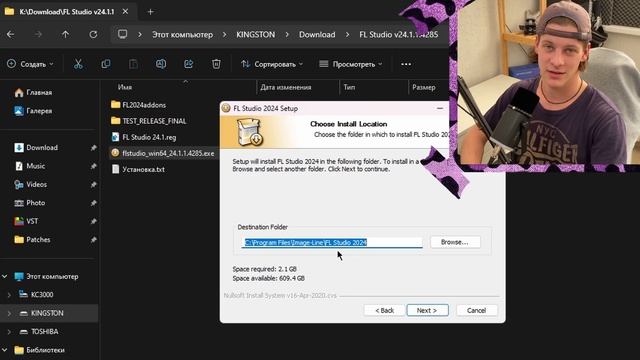Sort by Имя column header

pyautogui.click(x=124, y=87)
